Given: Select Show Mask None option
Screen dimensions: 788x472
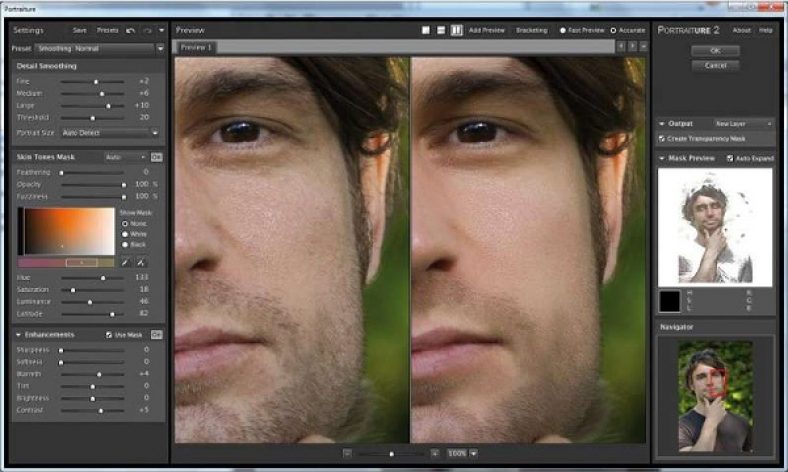Looking at the screenshot, I should pyautogui.click(x=125, y=224).
